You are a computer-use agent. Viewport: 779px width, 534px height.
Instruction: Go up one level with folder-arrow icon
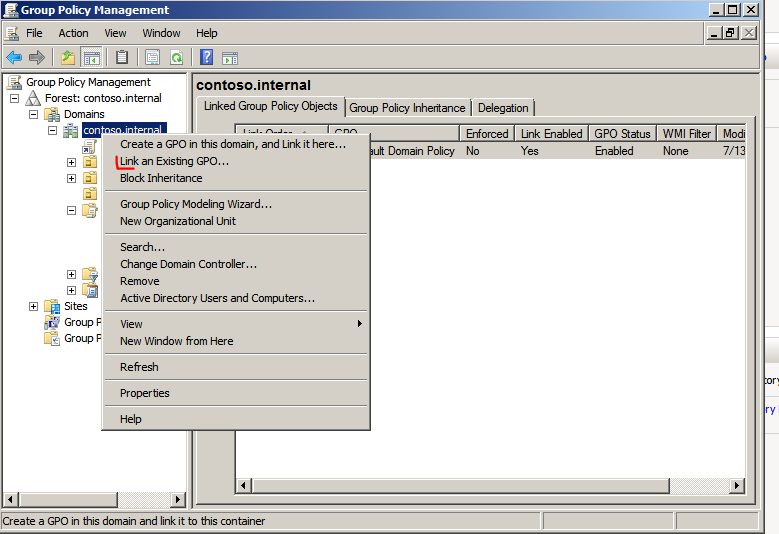point(68,58)
